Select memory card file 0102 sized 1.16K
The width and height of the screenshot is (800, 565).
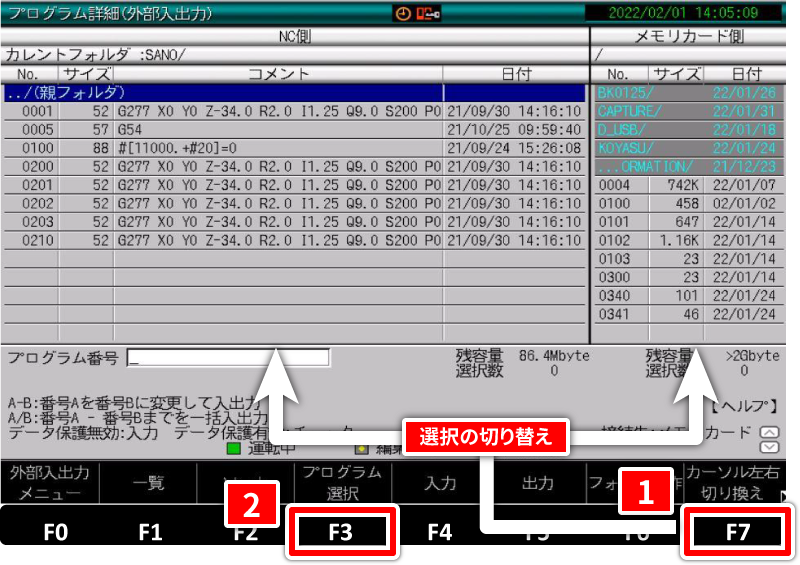click(x=689, y=240)
